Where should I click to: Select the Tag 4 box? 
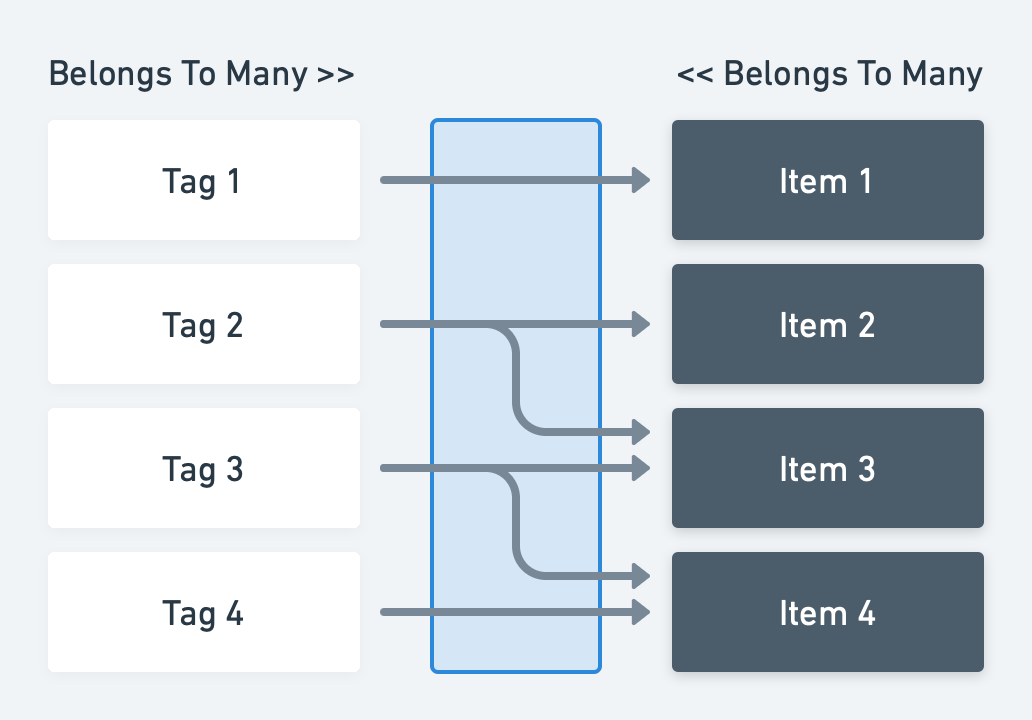(x=204, y=612)
